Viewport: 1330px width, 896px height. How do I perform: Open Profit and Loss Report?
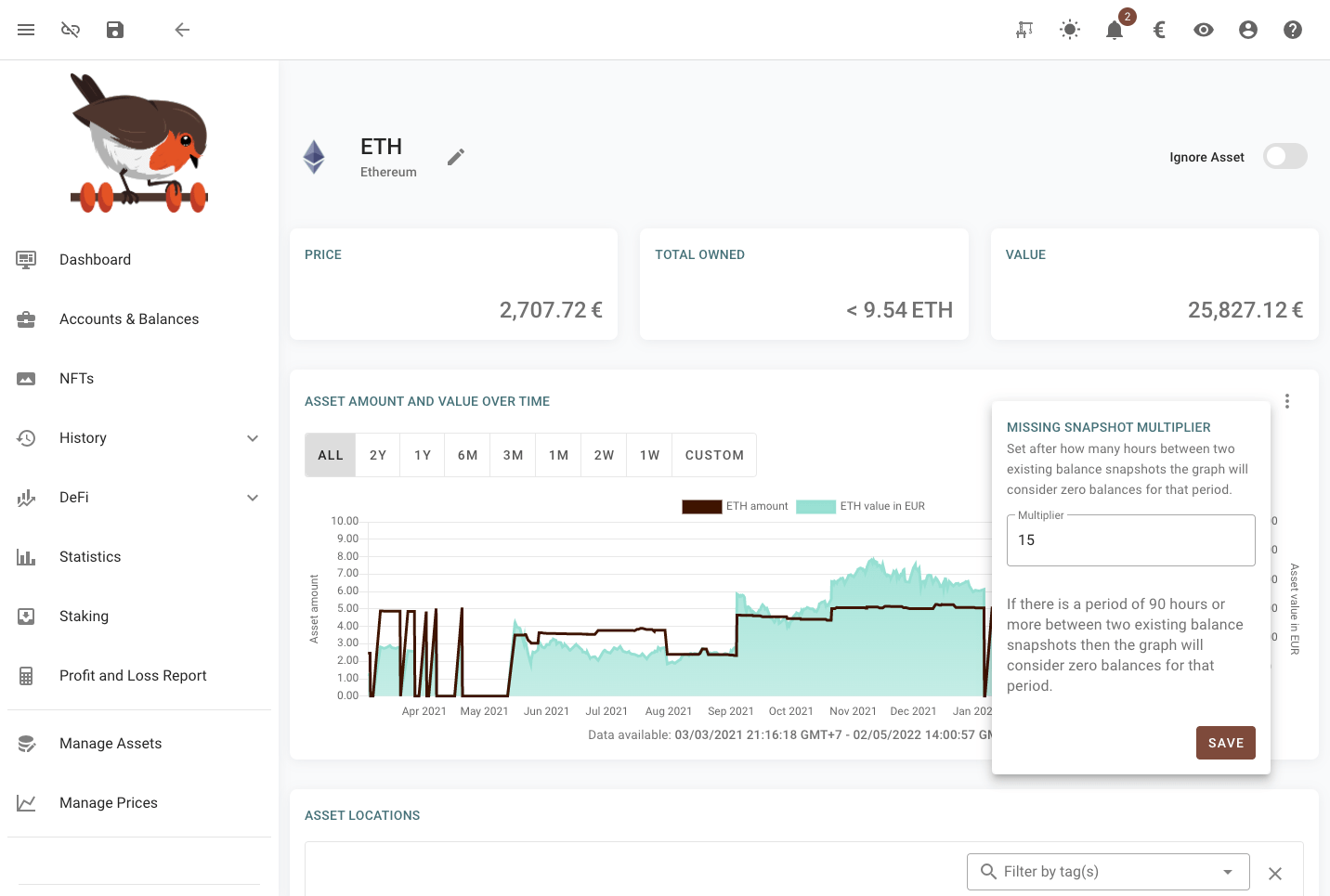[139, 676]
